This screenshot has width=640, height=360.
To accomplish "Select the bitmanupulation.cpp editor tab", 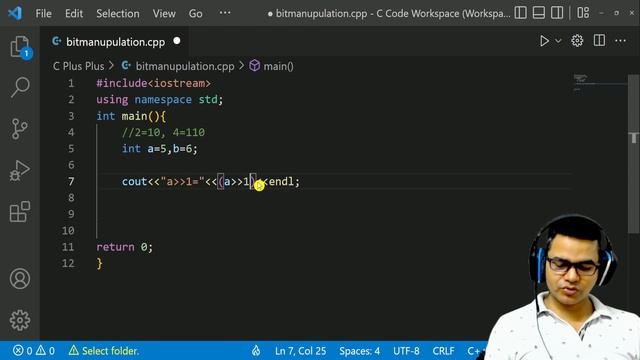I will [x=116, y=42].
